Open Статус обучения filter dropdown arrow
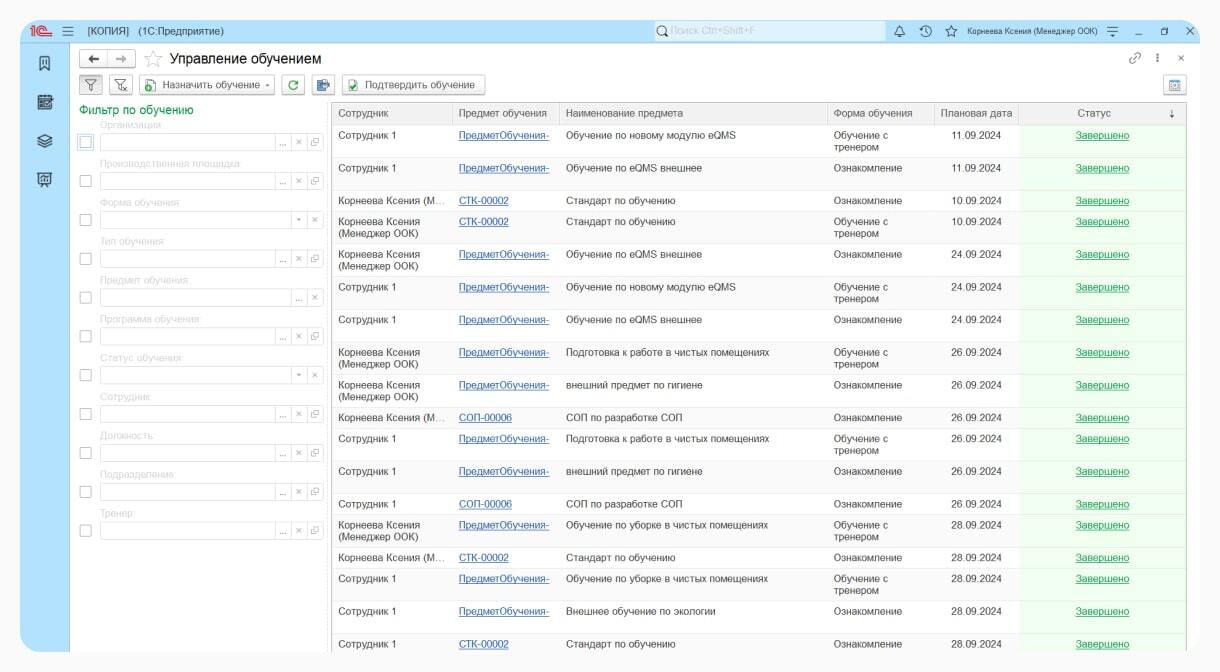 [x=298, y=375]
